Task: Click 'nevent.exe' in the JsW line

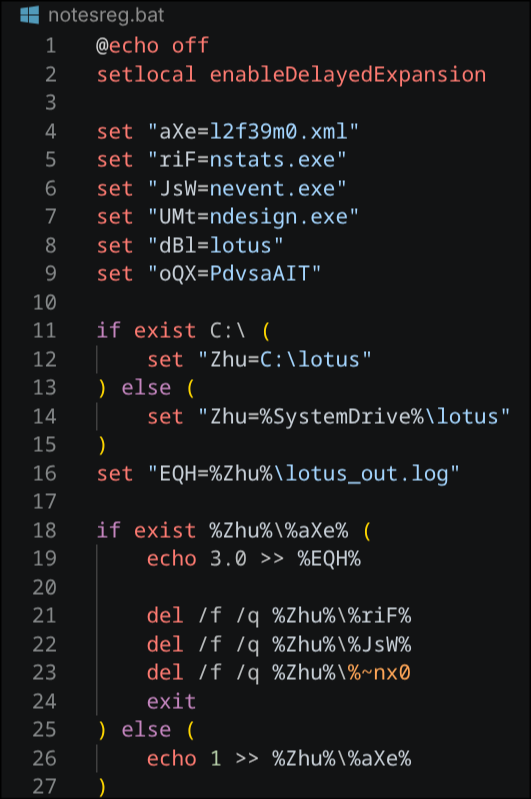Action: click(272, 189)
